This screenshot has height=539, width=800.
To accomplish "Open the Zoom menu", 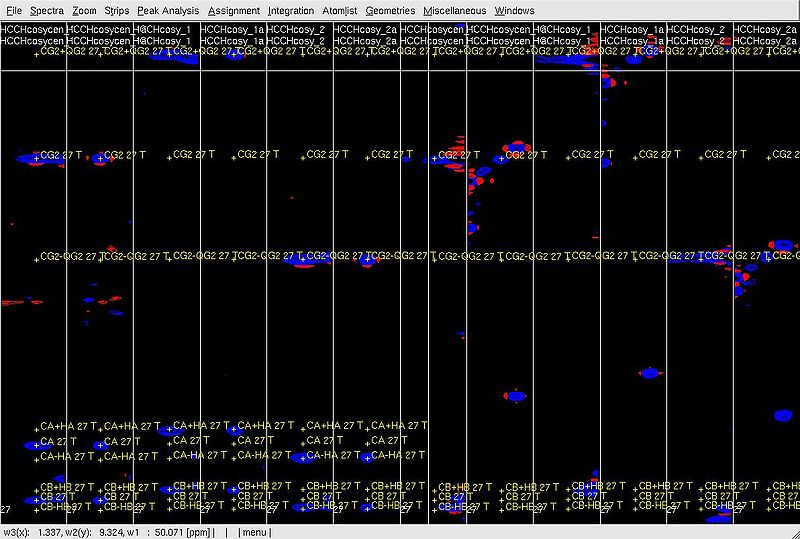I will 84,10.
